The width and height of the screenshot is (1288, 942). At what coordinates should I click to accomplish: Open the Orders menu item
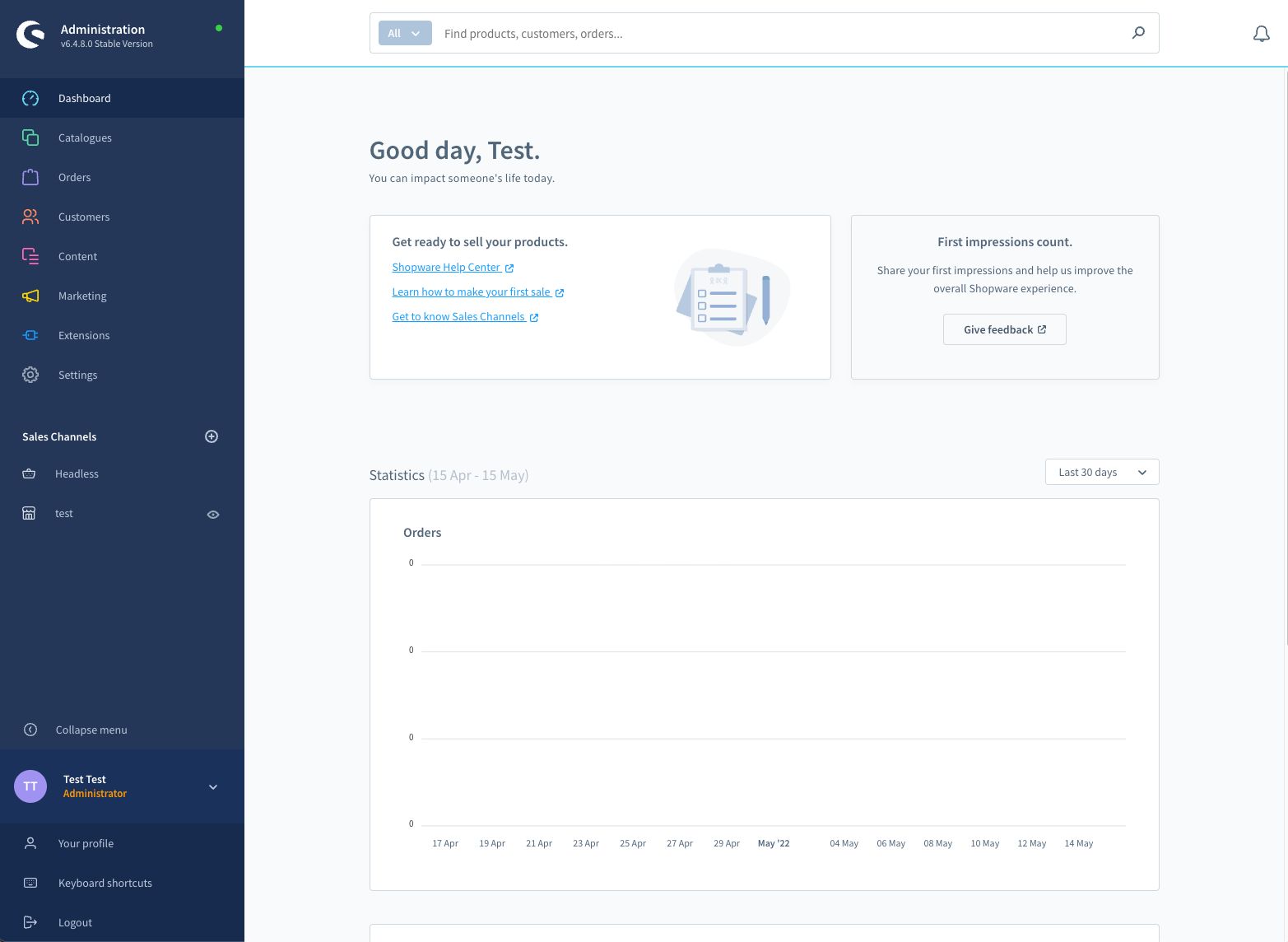point(74,177)
